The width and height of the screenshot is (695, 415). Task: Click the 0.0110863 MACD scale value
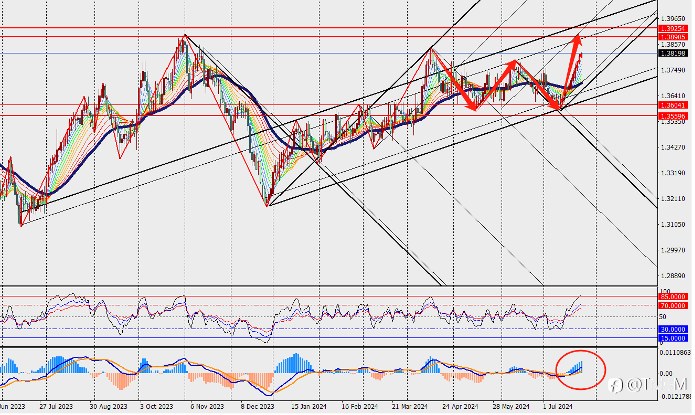[675, 352]
